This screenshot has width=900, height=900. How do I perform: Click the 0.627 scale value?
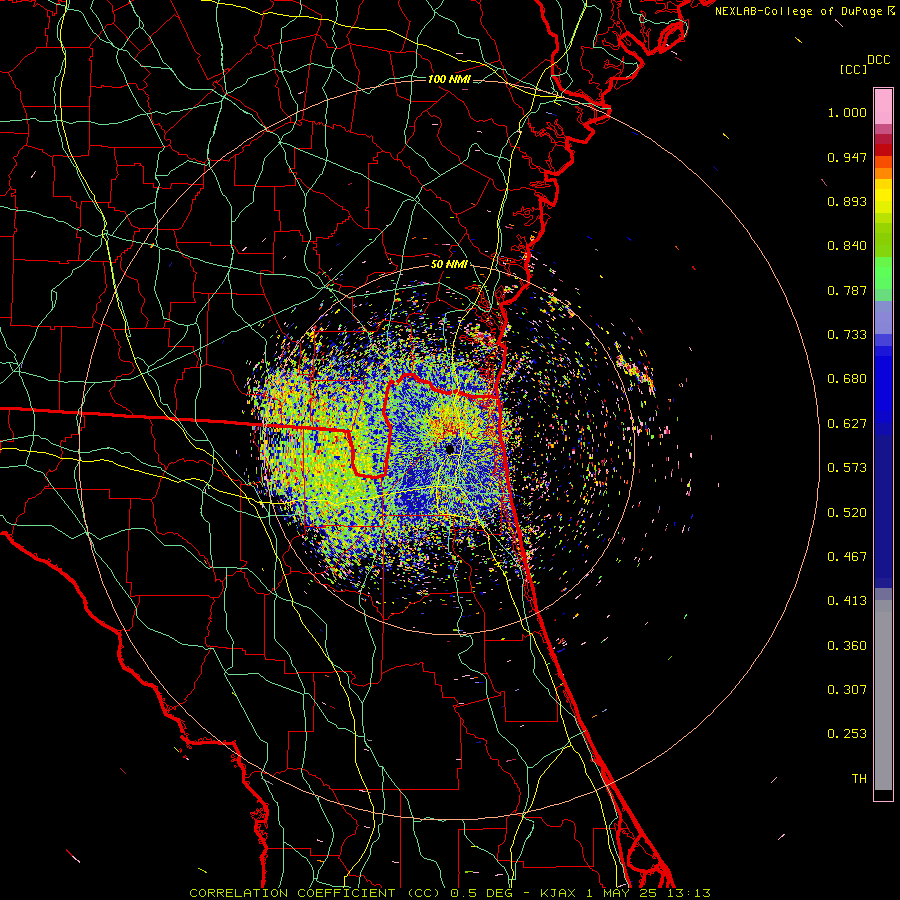click(x=847, y=424)
